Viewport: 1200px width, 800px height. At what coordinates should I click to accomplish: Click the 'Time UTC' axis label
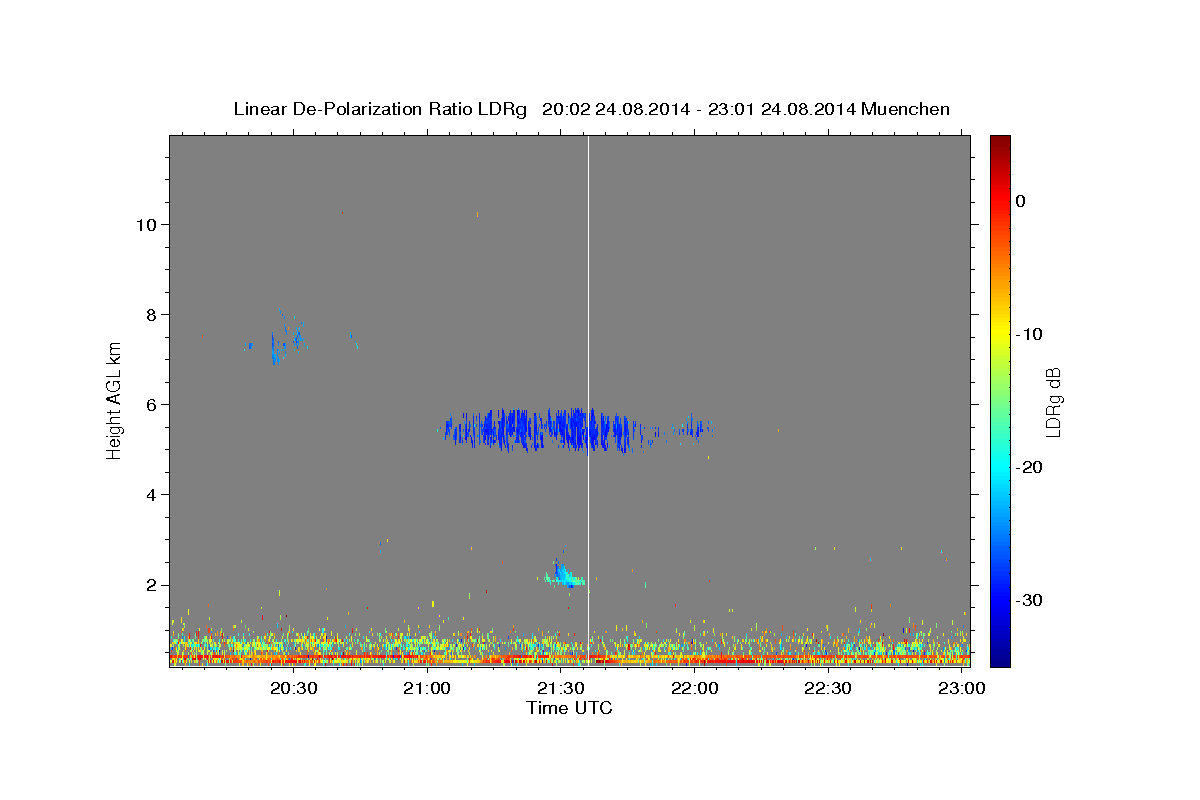[569, 708]
